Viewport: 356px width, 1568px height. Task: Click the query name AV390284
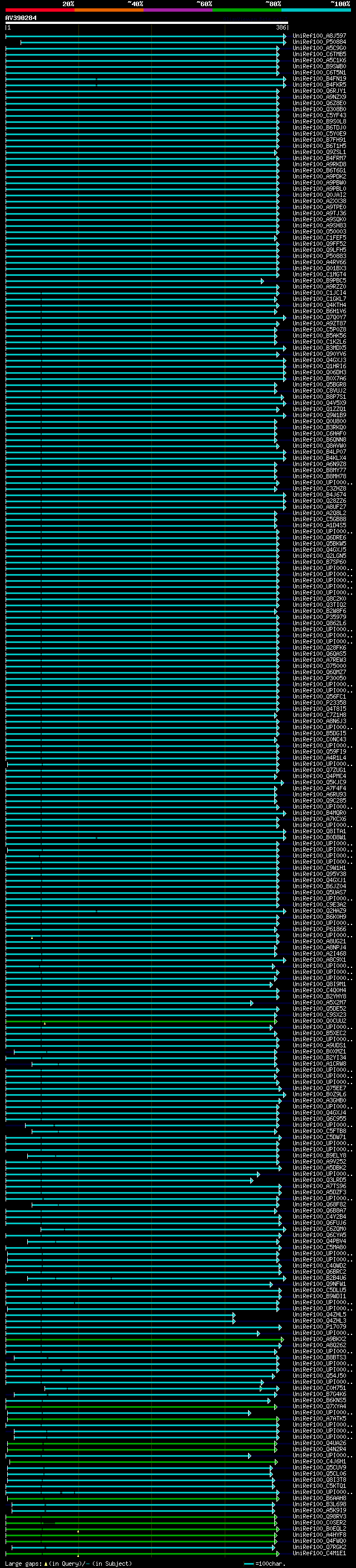pos(21,18)
